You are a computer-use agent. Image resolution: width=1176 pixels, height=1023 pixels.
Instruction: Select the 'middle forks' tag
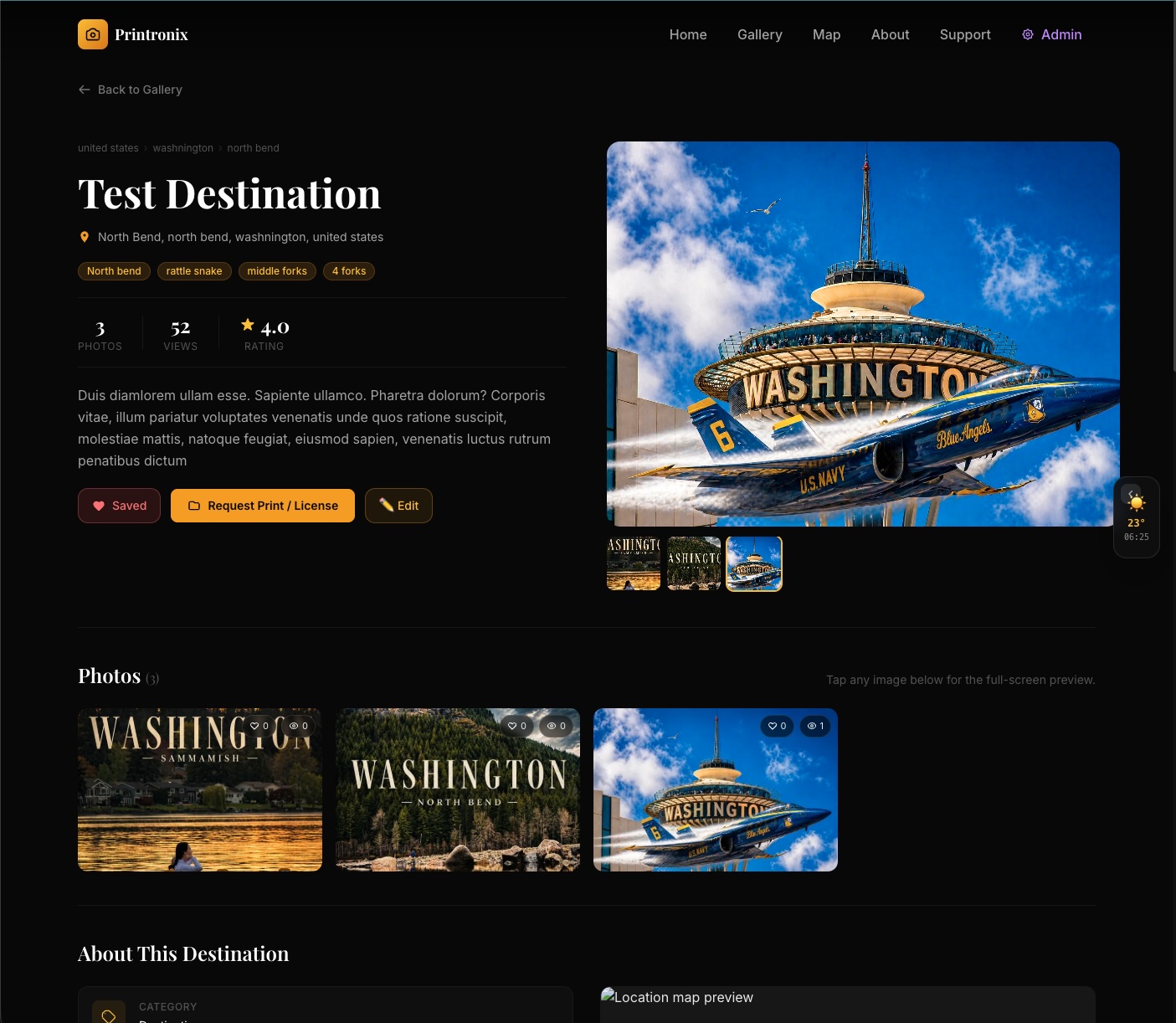(277, 271)
